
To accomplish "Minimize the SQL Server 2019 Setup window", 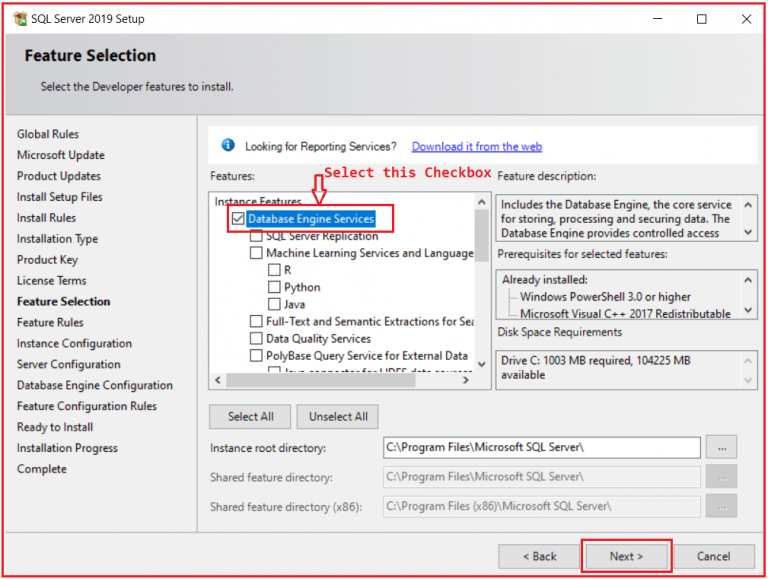I will 657,19.
